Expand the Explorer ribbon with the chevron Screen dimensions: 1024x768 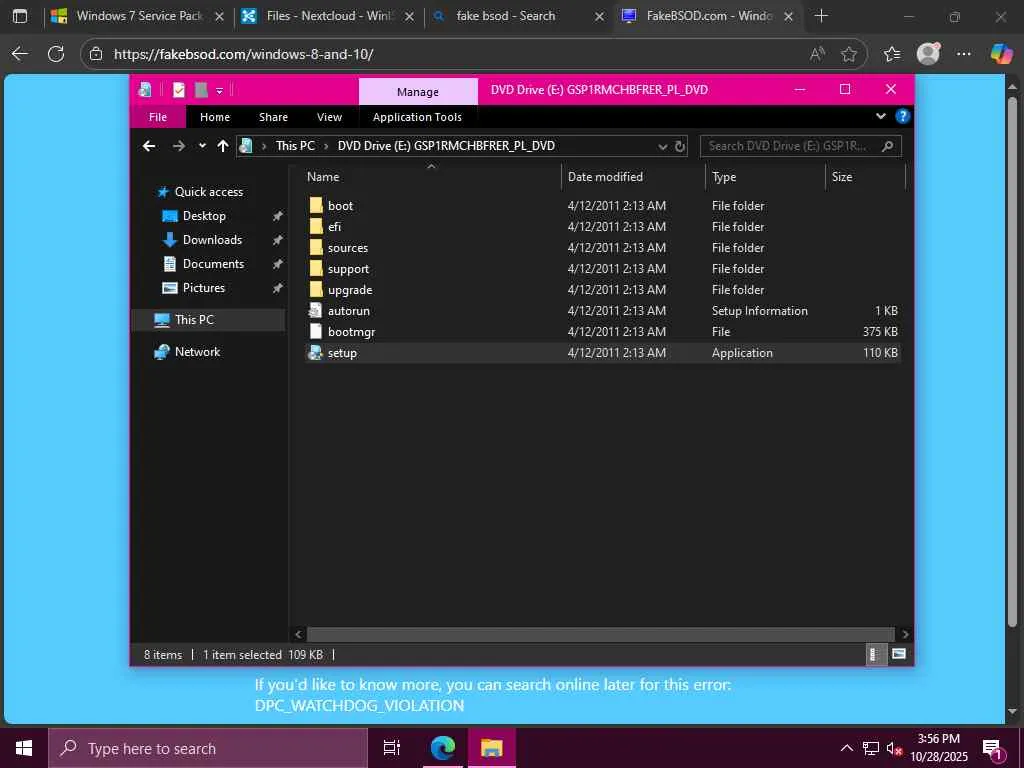click(x=880, y=116)
